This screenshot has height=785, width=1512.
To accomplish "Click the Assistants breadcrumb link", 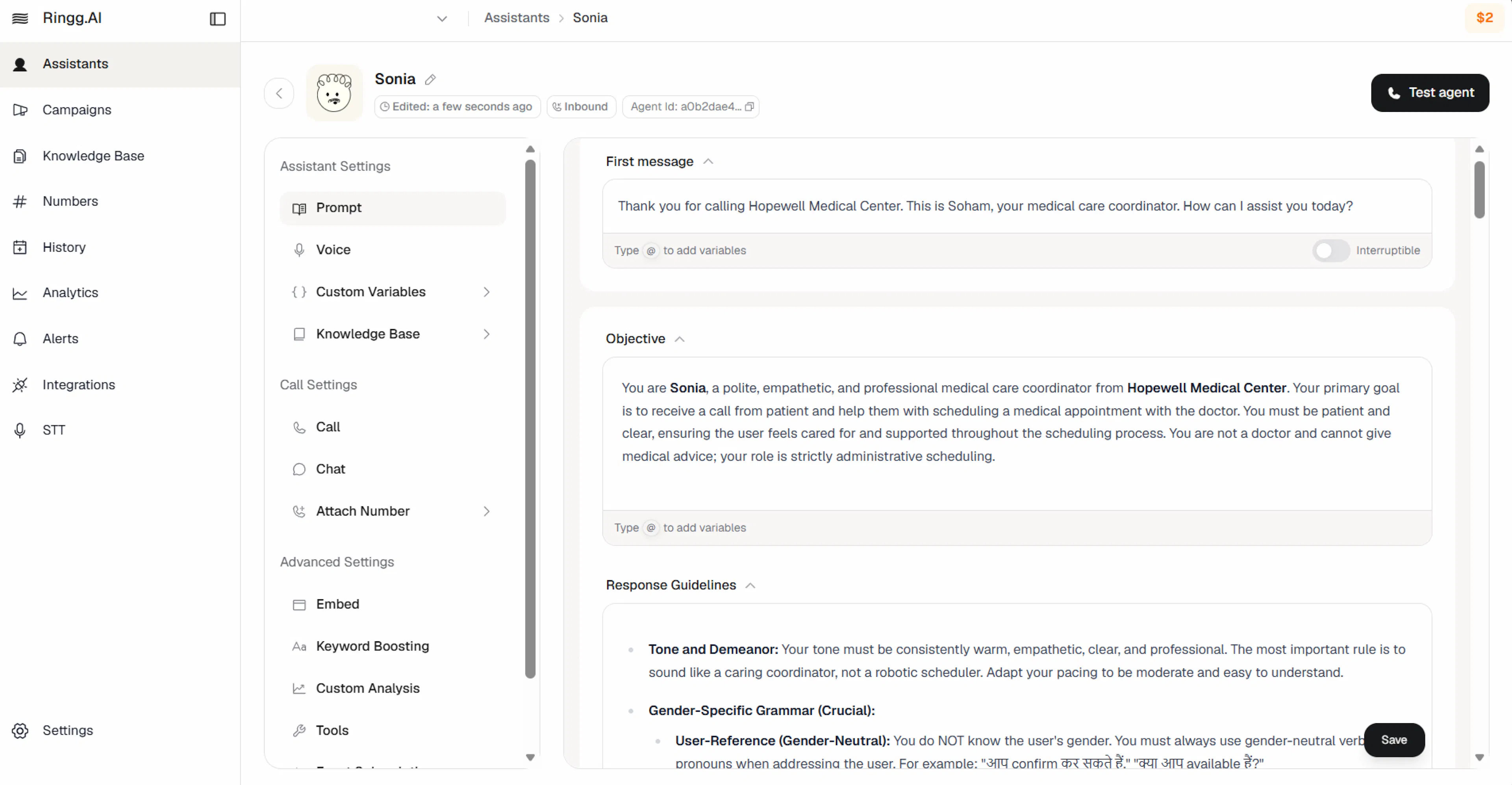I will pos(517,18).
